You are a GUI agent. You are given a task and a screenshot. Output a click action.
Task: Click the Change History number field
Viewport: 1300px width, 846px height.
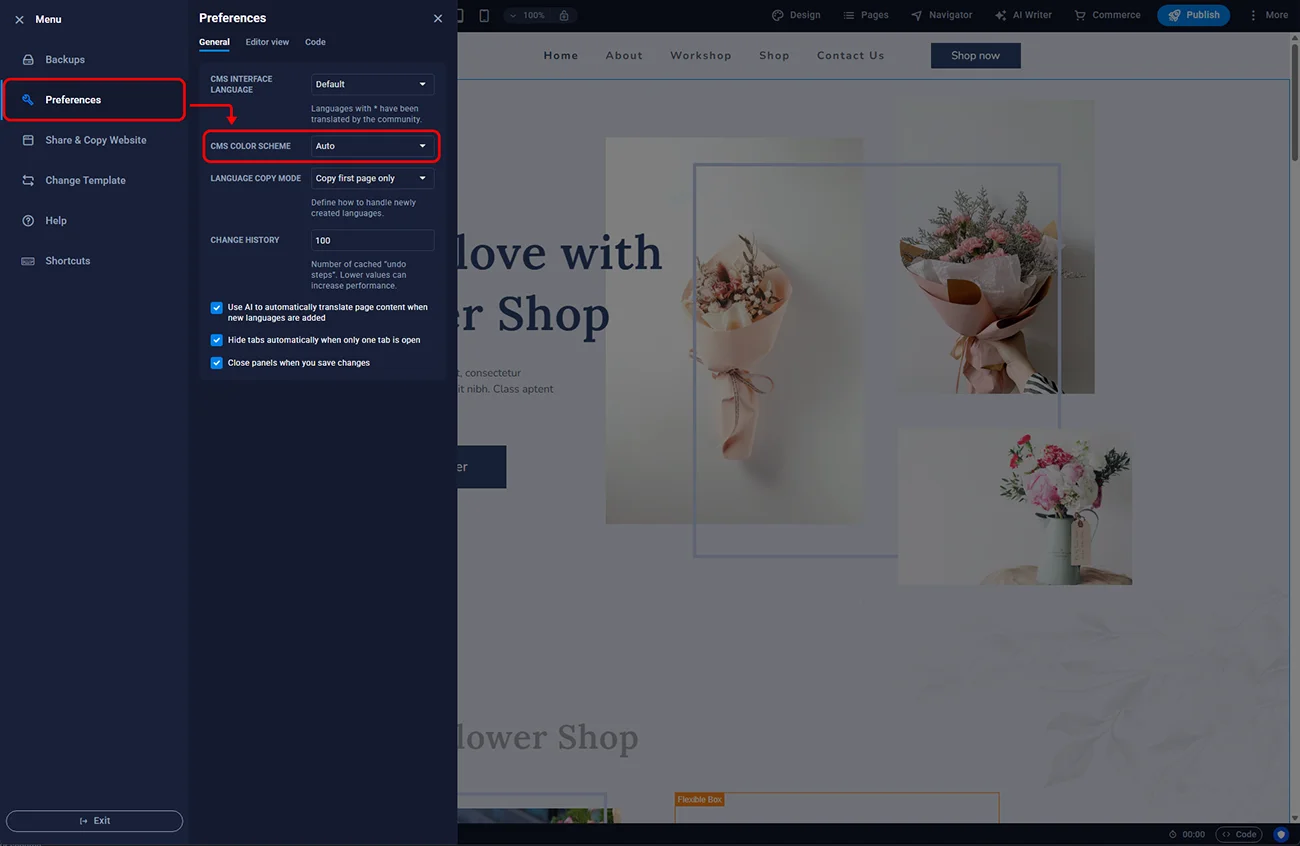tap(372, 241)
